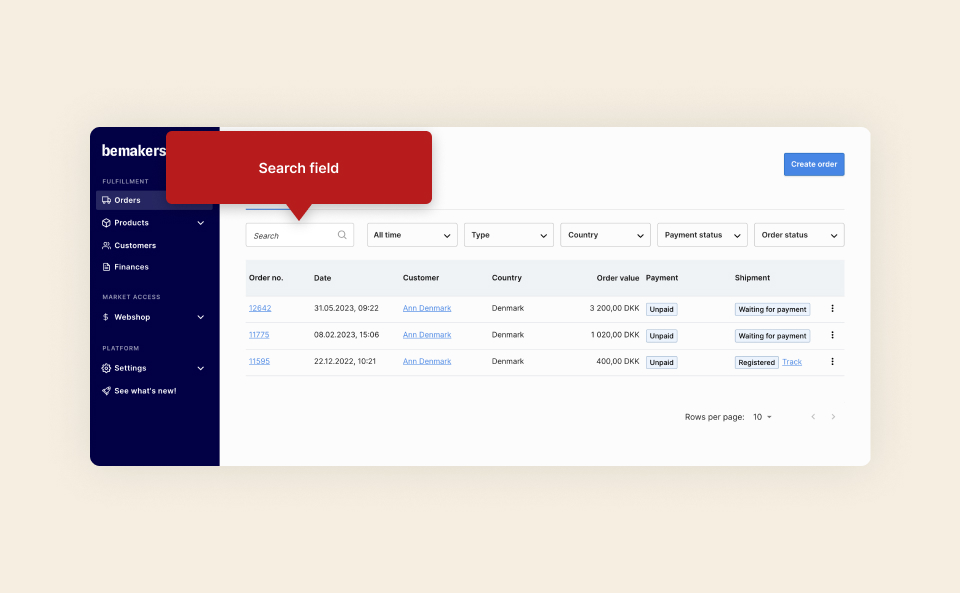The width and height of the screenshot is (960, 593).
Task: Click the Payment column header
Action: click(x=662, y=278)
